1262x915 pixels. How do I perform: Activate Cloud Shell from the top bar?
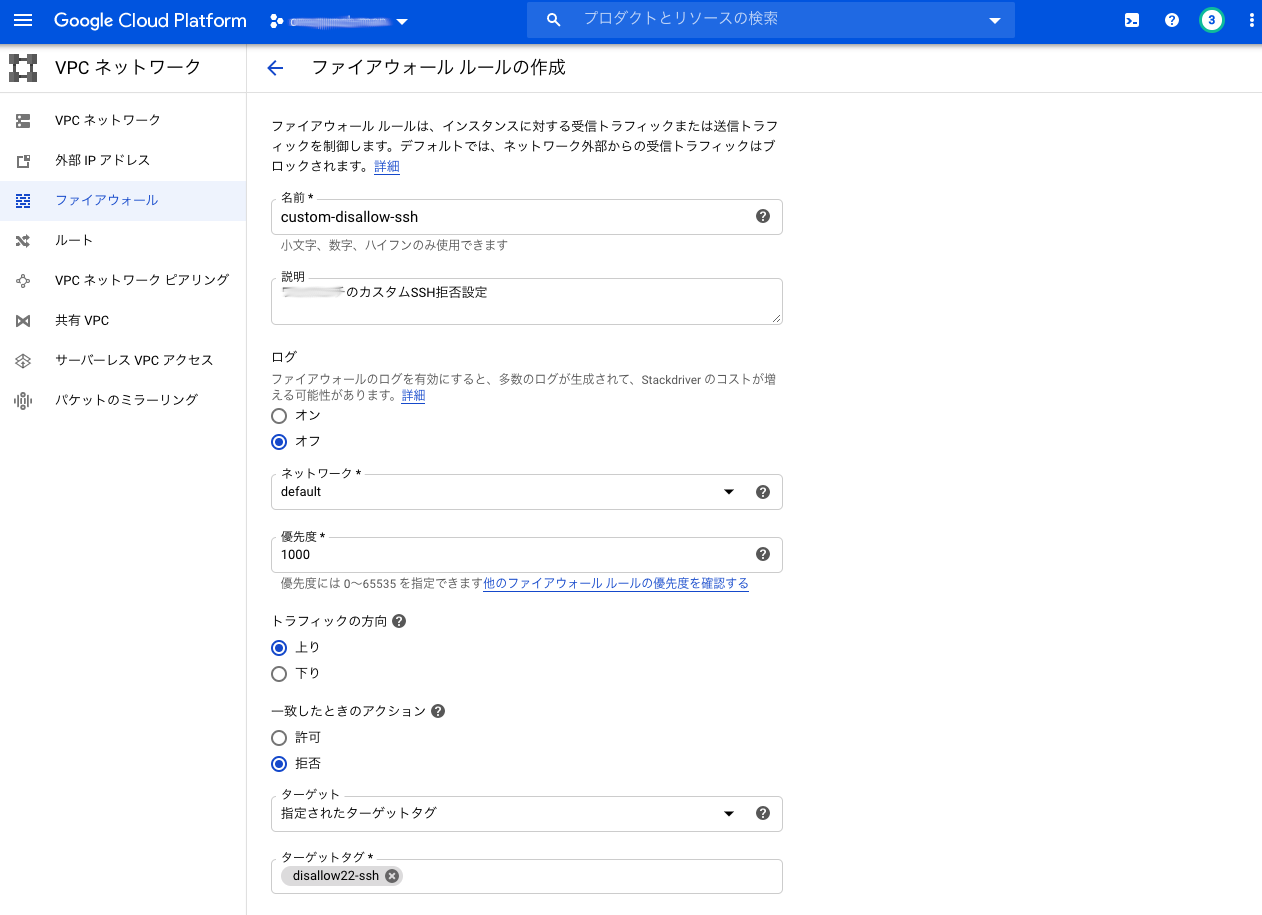1131,19
